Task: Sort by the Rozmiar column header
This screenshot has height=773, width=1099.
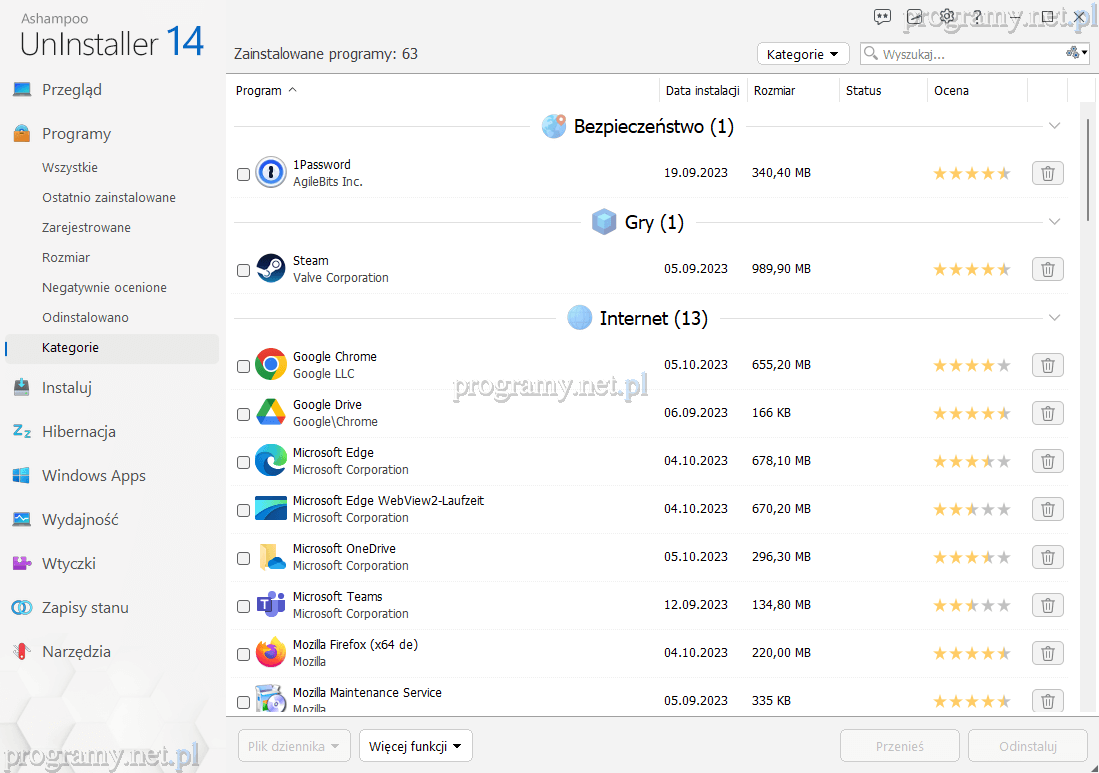Action: [x=775, y=91]
